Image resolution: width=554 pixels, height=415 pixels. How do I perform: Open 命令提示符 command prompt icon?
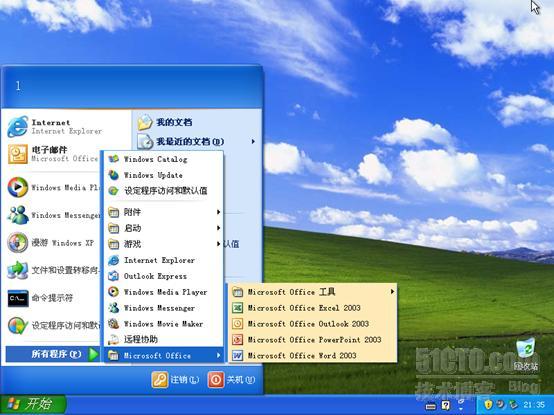coord(18,298)
